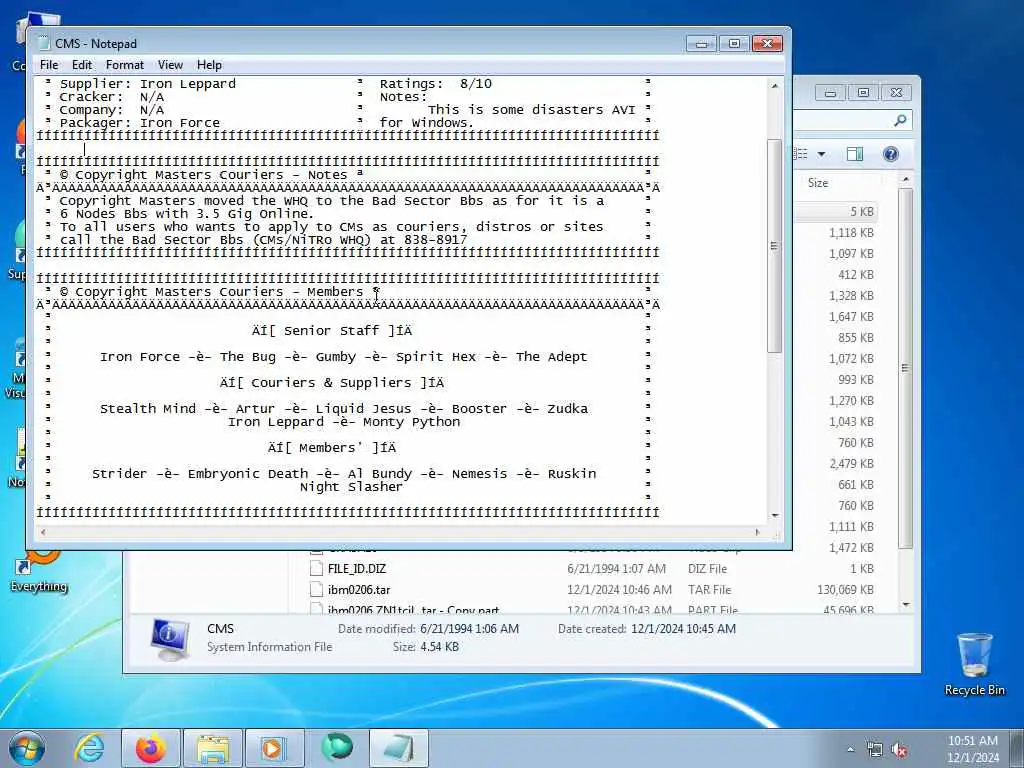
Task: Select the FILE_ID.DIZ file in Explorer
Action: click(x=357, y=569)
